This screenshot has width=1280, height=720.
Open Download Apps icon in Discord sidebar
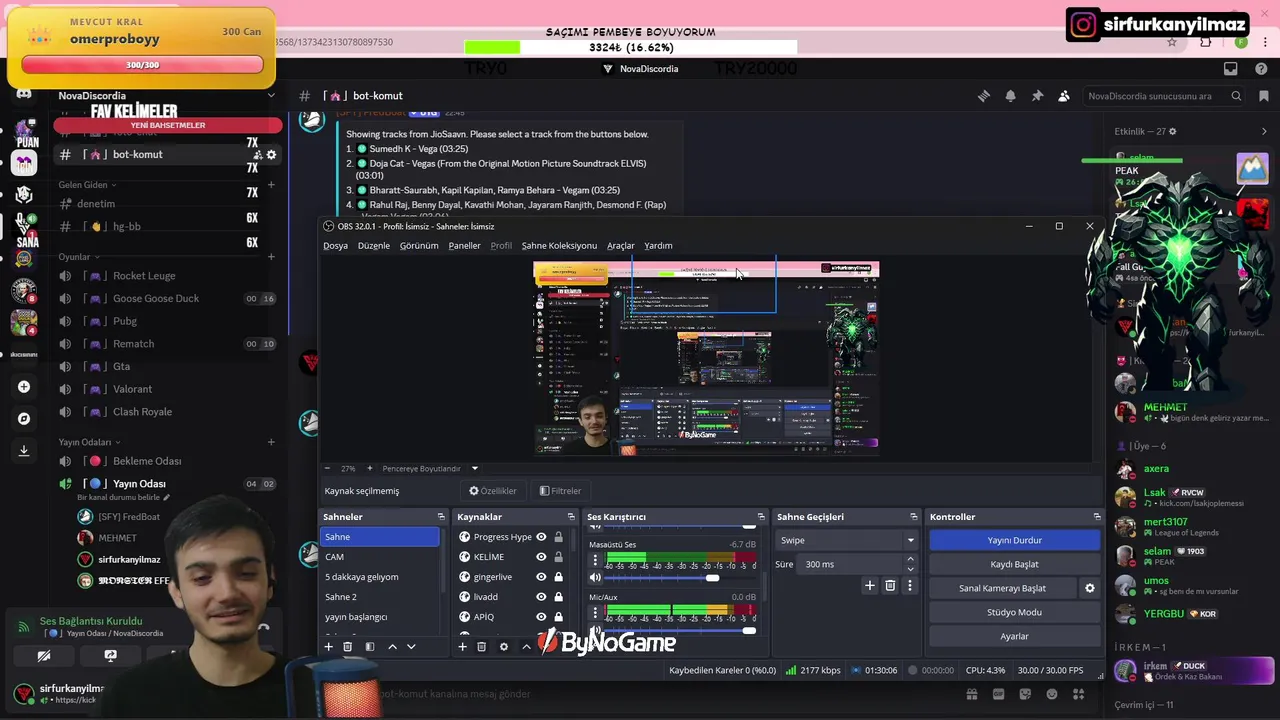pos(24,451)
